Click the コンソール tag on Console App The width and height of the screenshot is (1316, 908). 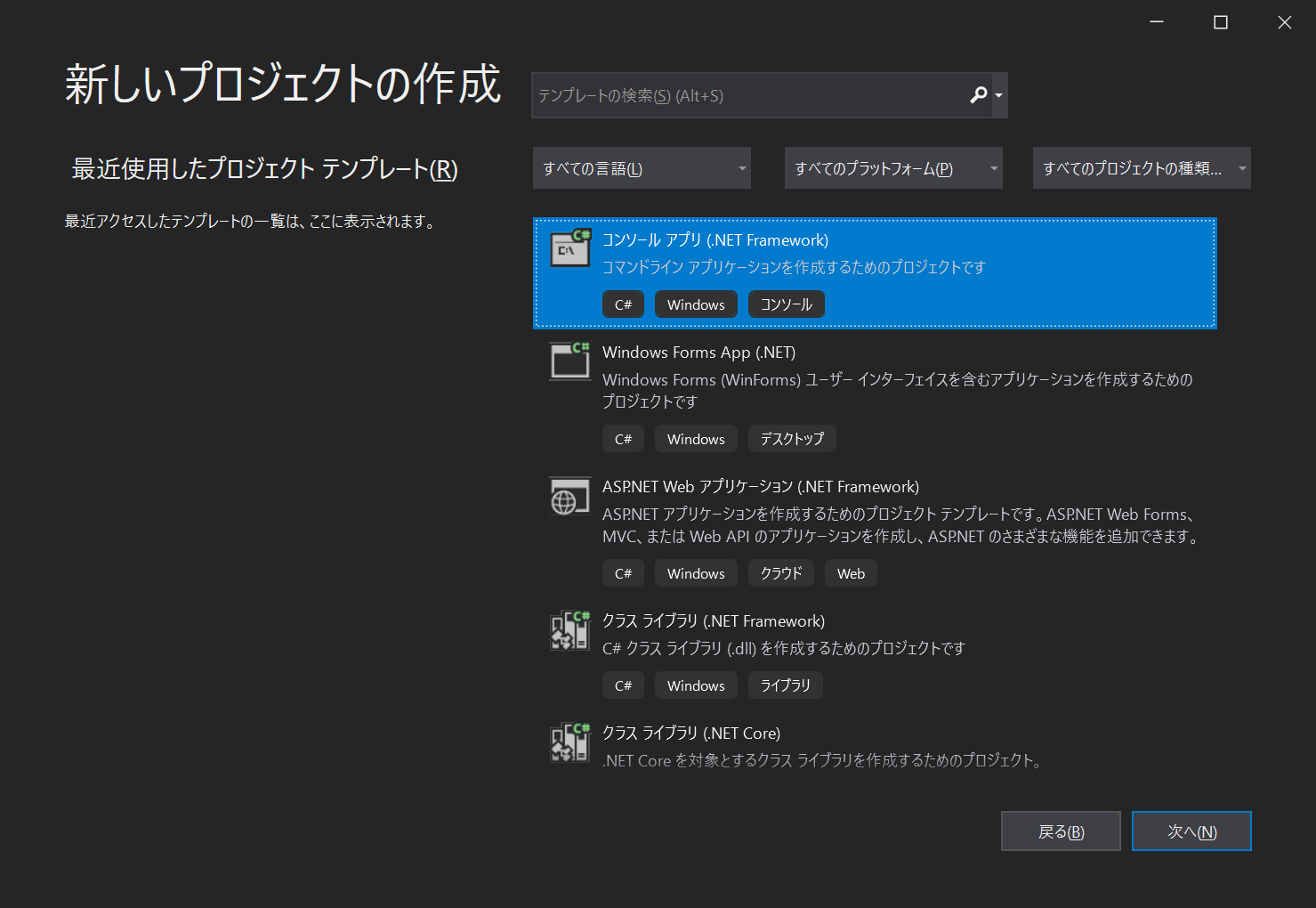(787, 304)
